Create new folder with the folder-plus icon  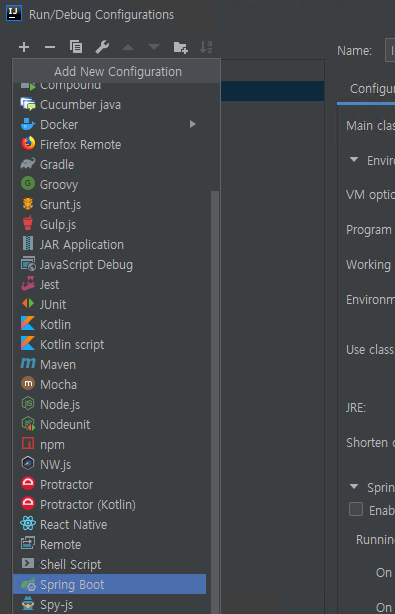(180, 47)
